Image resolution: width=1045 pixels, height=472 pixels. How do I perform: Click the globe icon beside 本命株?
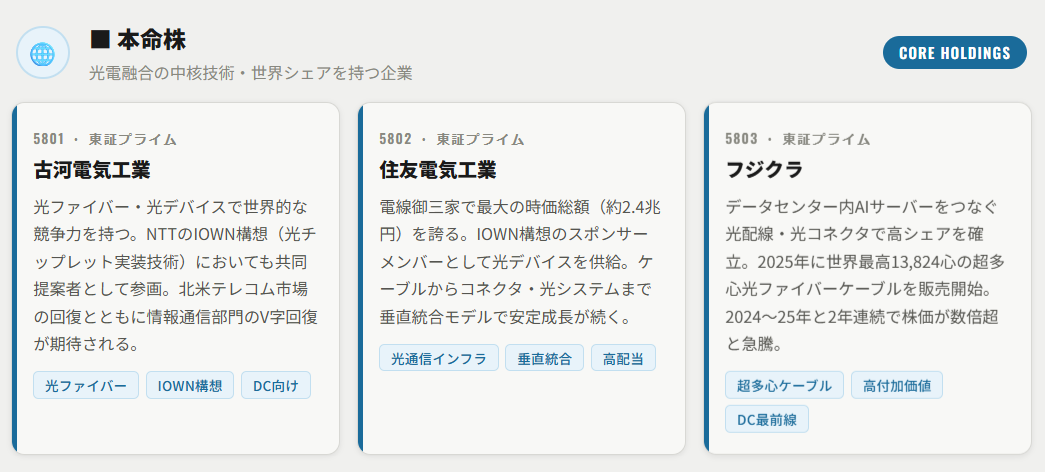pyautogui.click(x=42, y=53)
